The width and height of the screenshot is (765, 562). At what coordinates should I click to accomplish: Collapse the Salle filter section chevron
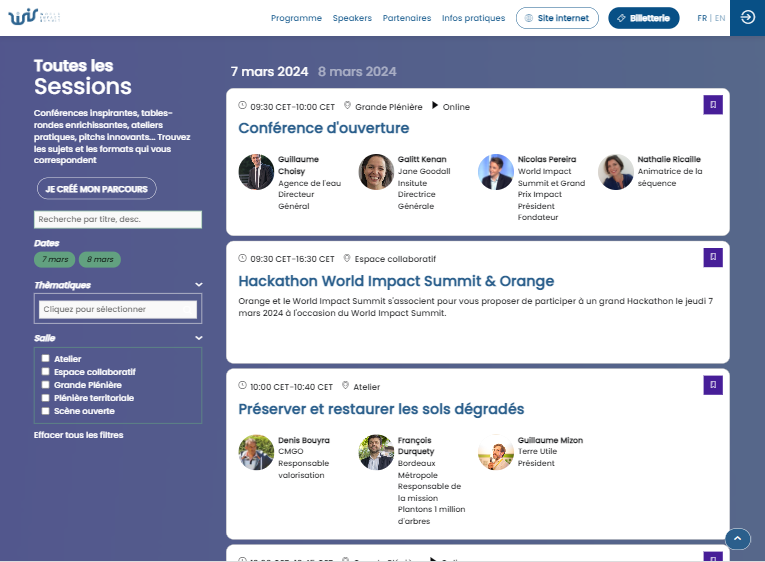pos(199,339)
